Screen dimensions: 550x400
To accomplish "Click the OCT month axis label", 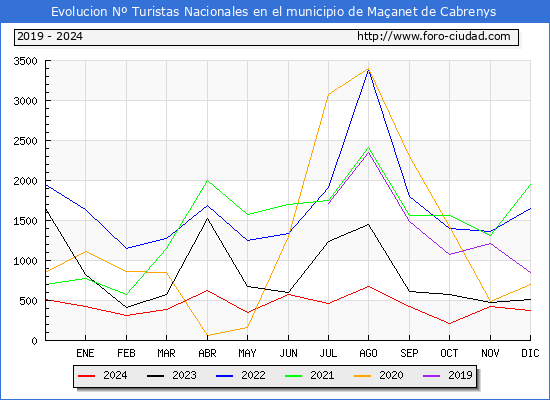I will [449, 353].
